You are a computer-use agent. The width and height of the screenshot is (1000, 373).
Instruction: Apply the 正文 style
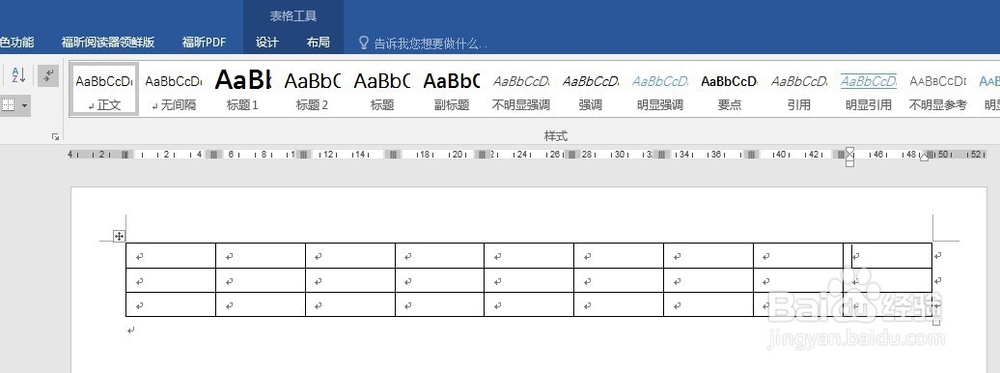(104, 89)
